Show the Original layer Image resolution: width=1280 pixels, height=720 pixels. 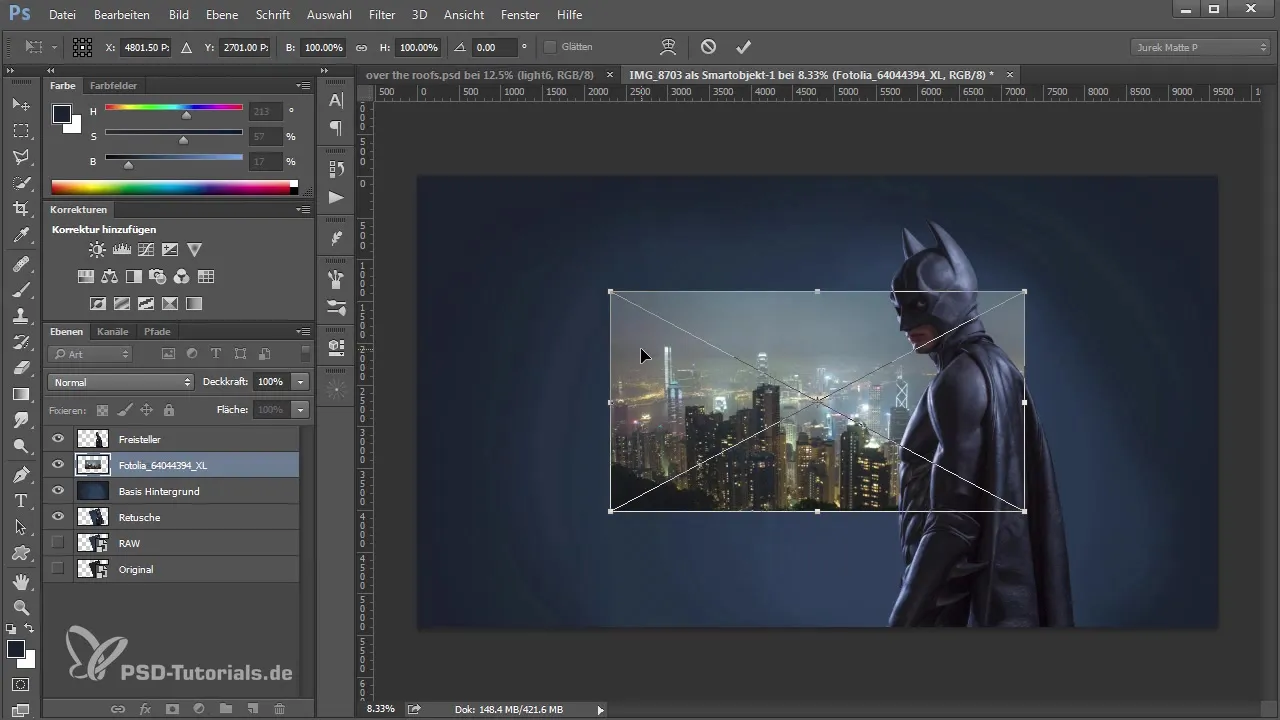point(58,569)
